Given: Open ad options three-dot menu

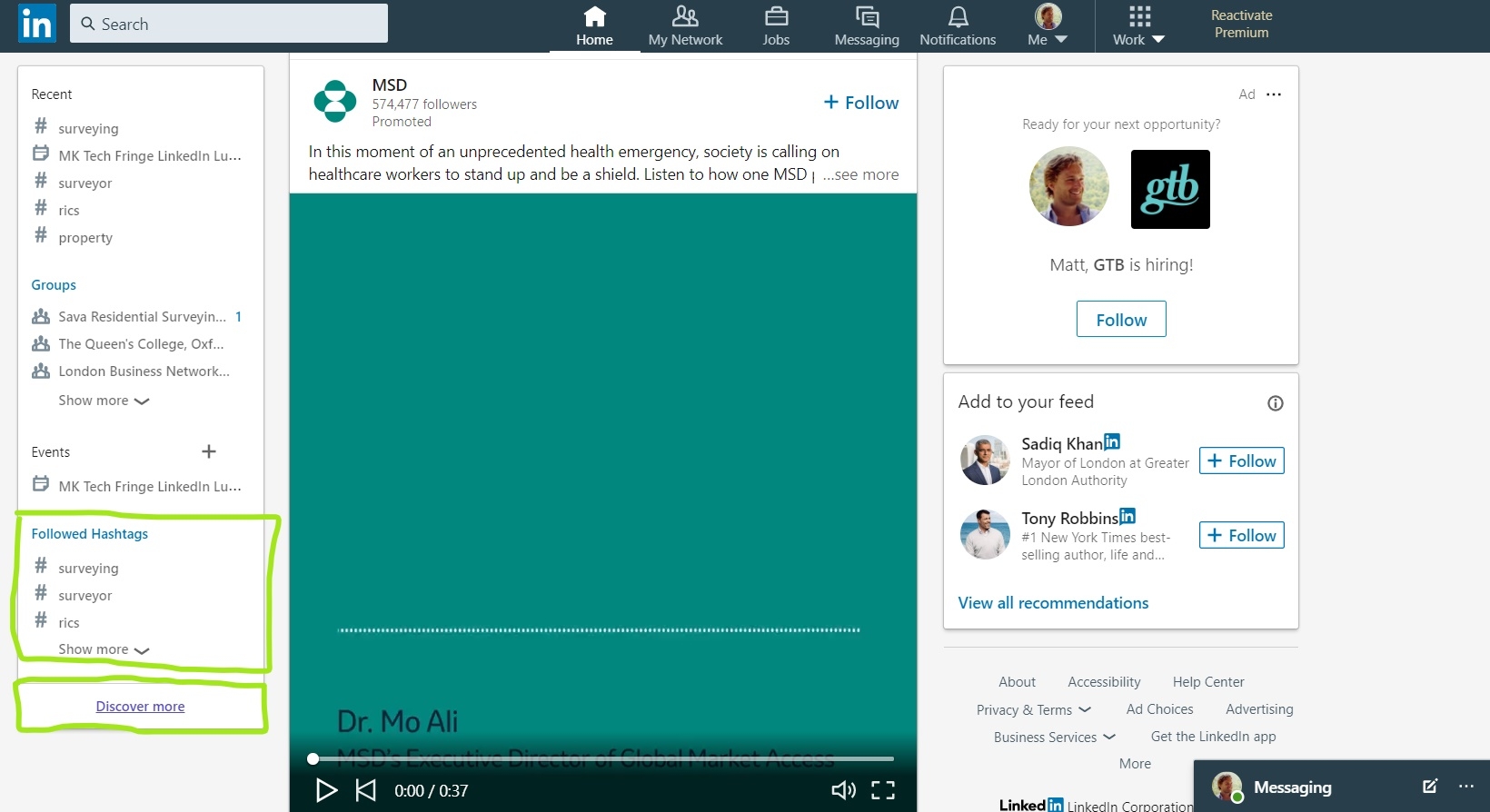Looking at the screenshot, I should [1274, 94].
